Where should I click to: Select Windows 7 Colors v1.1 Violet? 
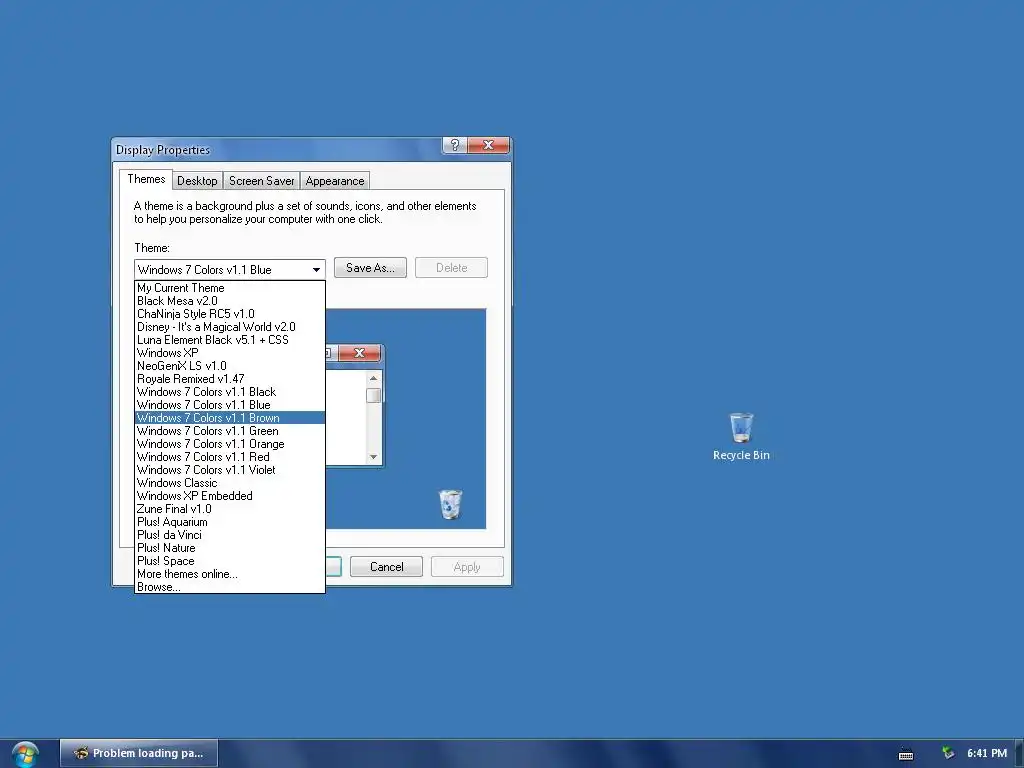230,470
